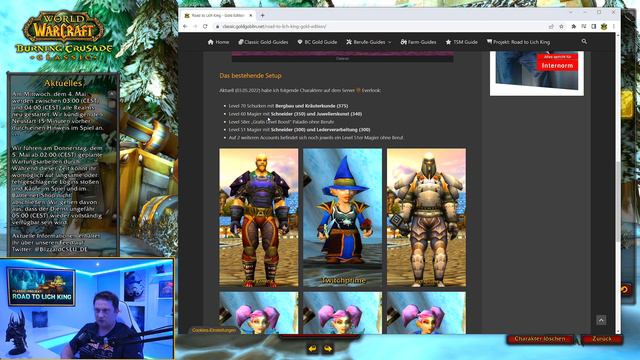This screenshot has height=360, width=640.
Task: Open the bald human rogue character image
Action: click(259, 218)
